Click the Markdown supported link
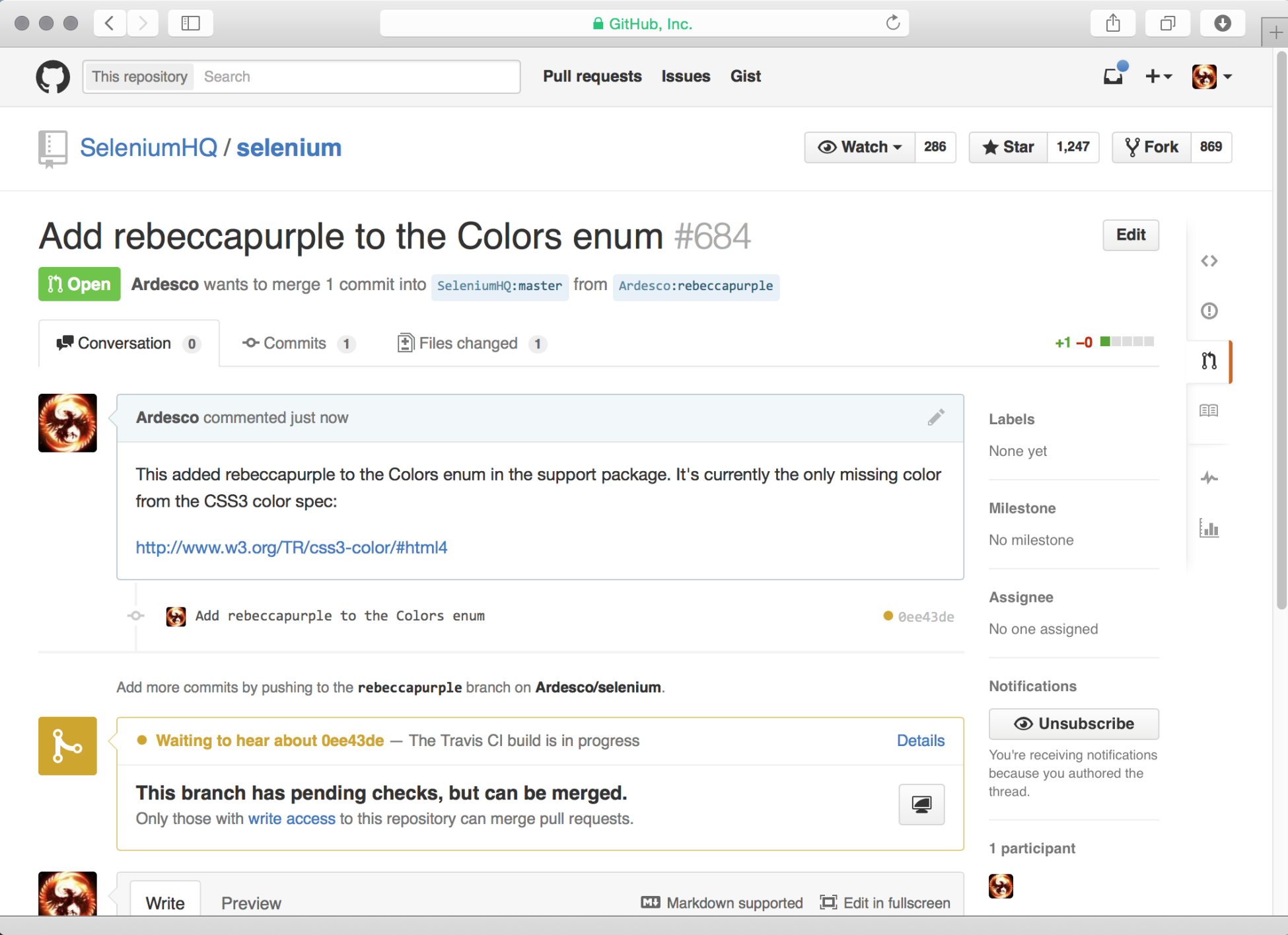The height and width of the screenshot is (935, 1288). coord(722,903)
